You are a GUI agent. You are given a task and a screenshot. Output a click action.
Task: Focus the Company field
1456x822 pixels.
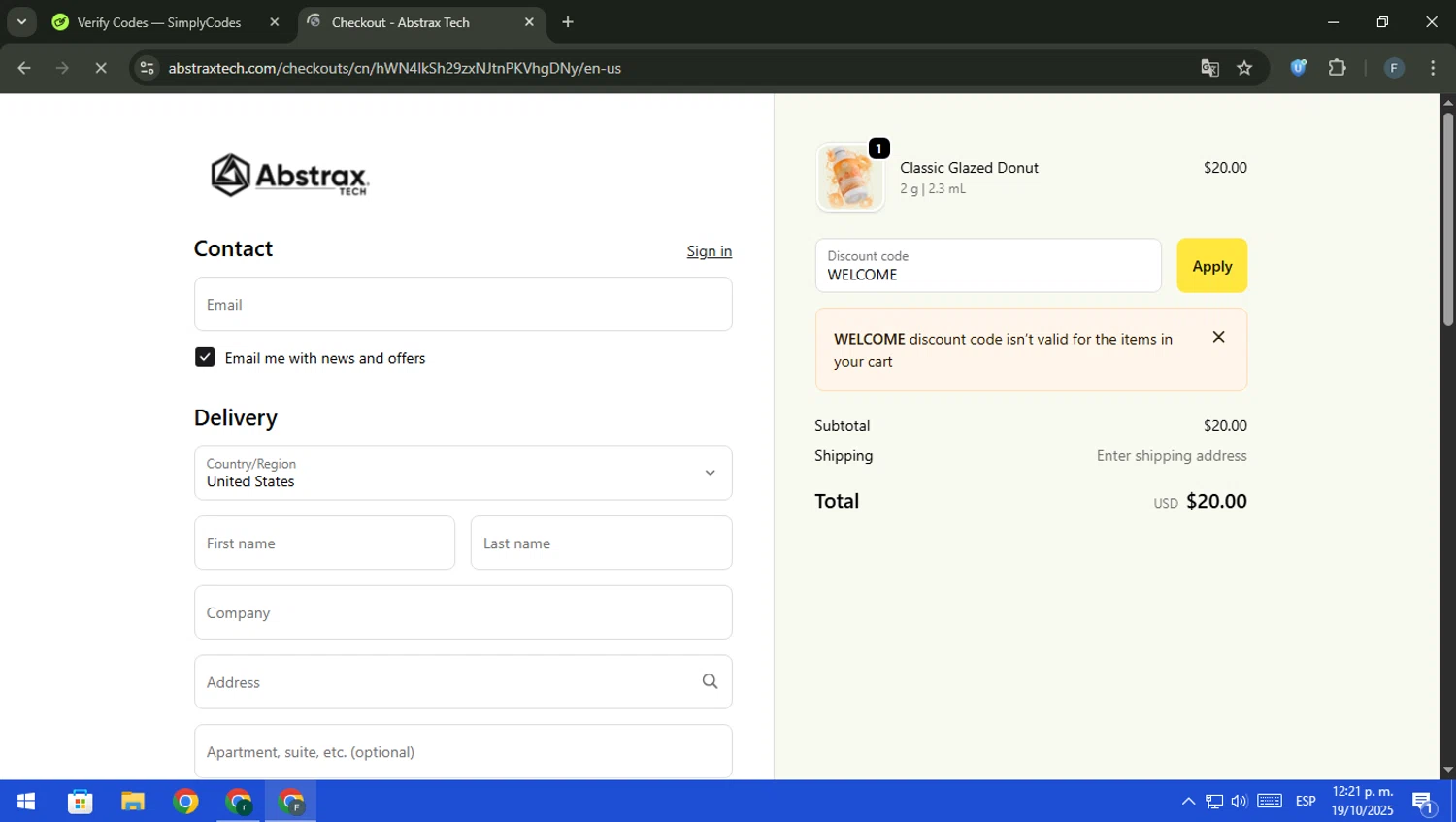[x=463, y=612]
